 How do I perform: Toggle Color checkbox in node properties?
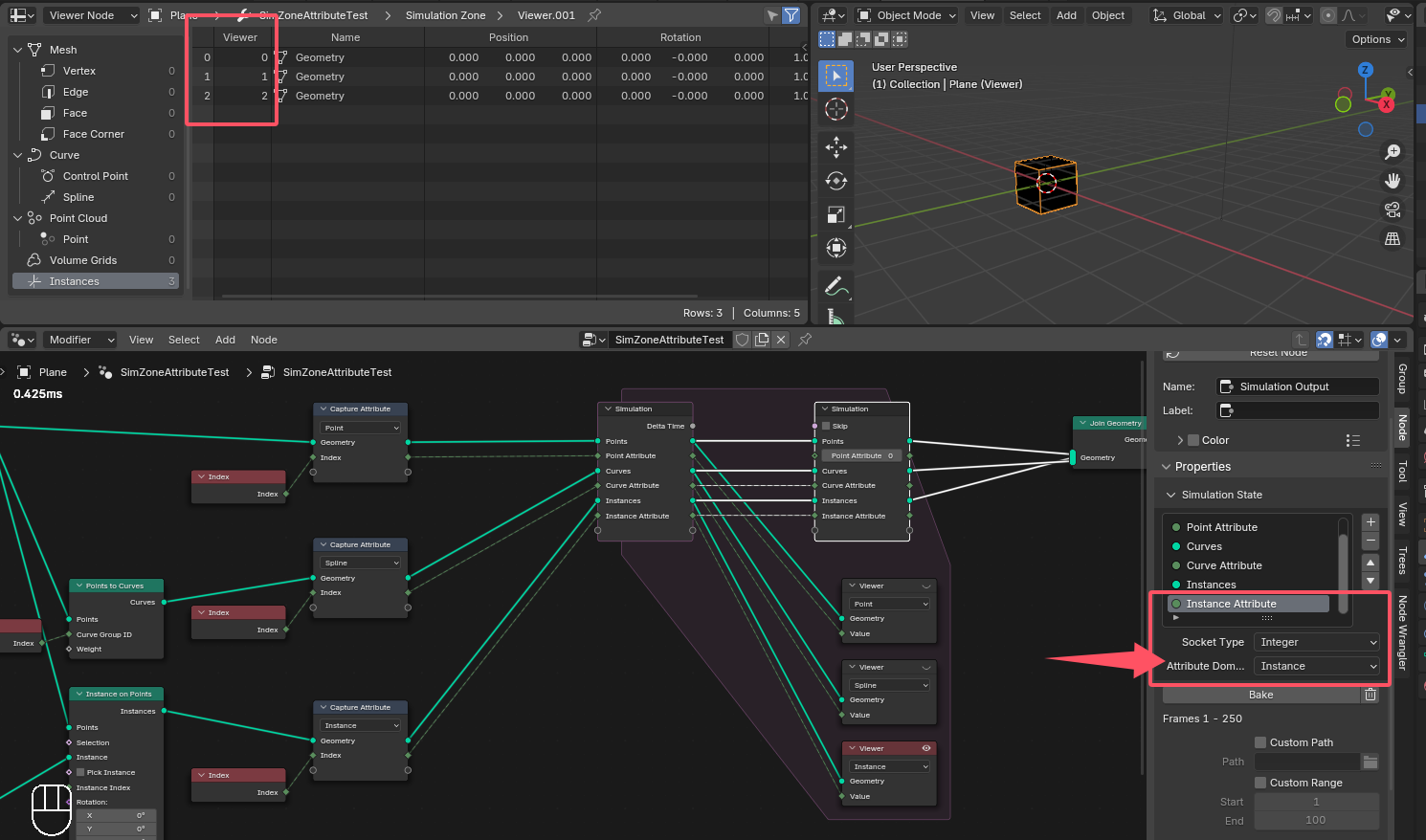point(1193,440)
